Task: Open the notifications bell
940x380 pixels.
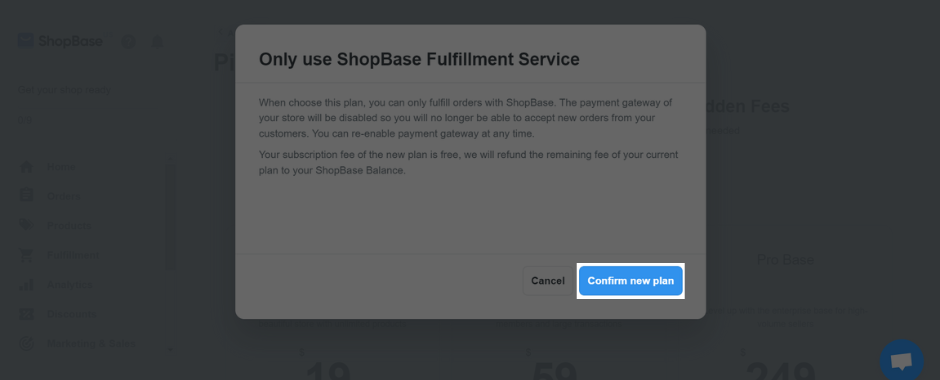Action: click(157, 41)
